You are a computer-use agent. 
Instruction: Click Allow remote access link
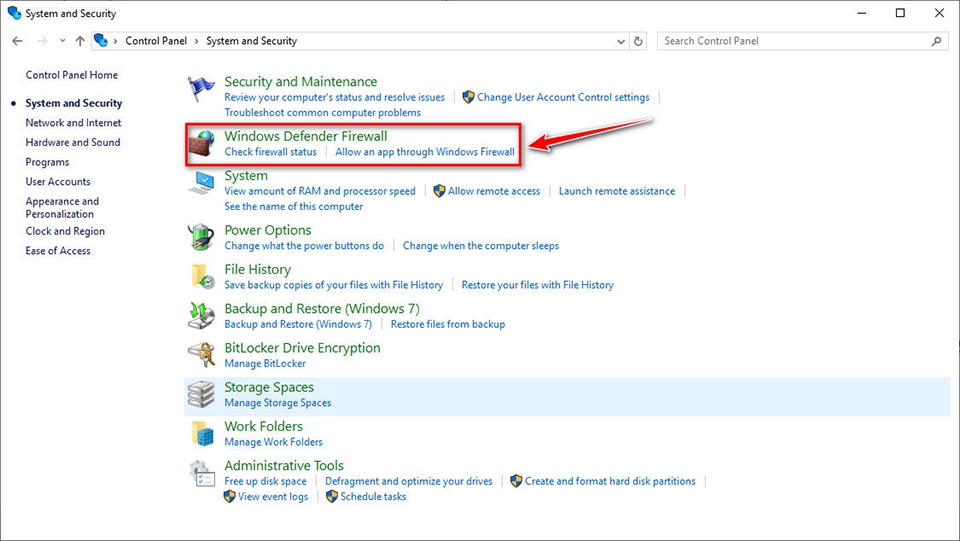coord(493,191)
